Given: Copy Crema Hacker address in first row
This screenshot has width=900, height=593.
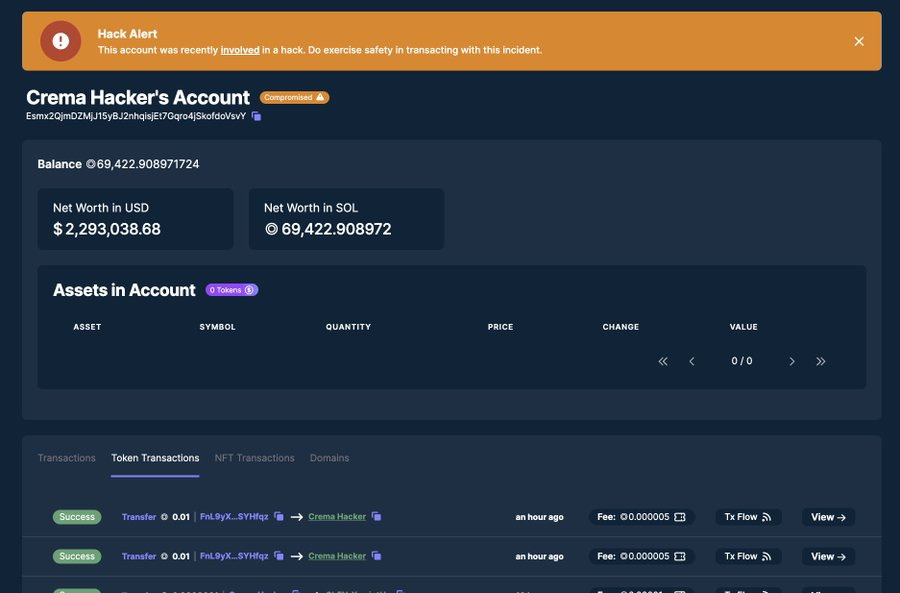Looking at the screenshot, I should [377, 517].
